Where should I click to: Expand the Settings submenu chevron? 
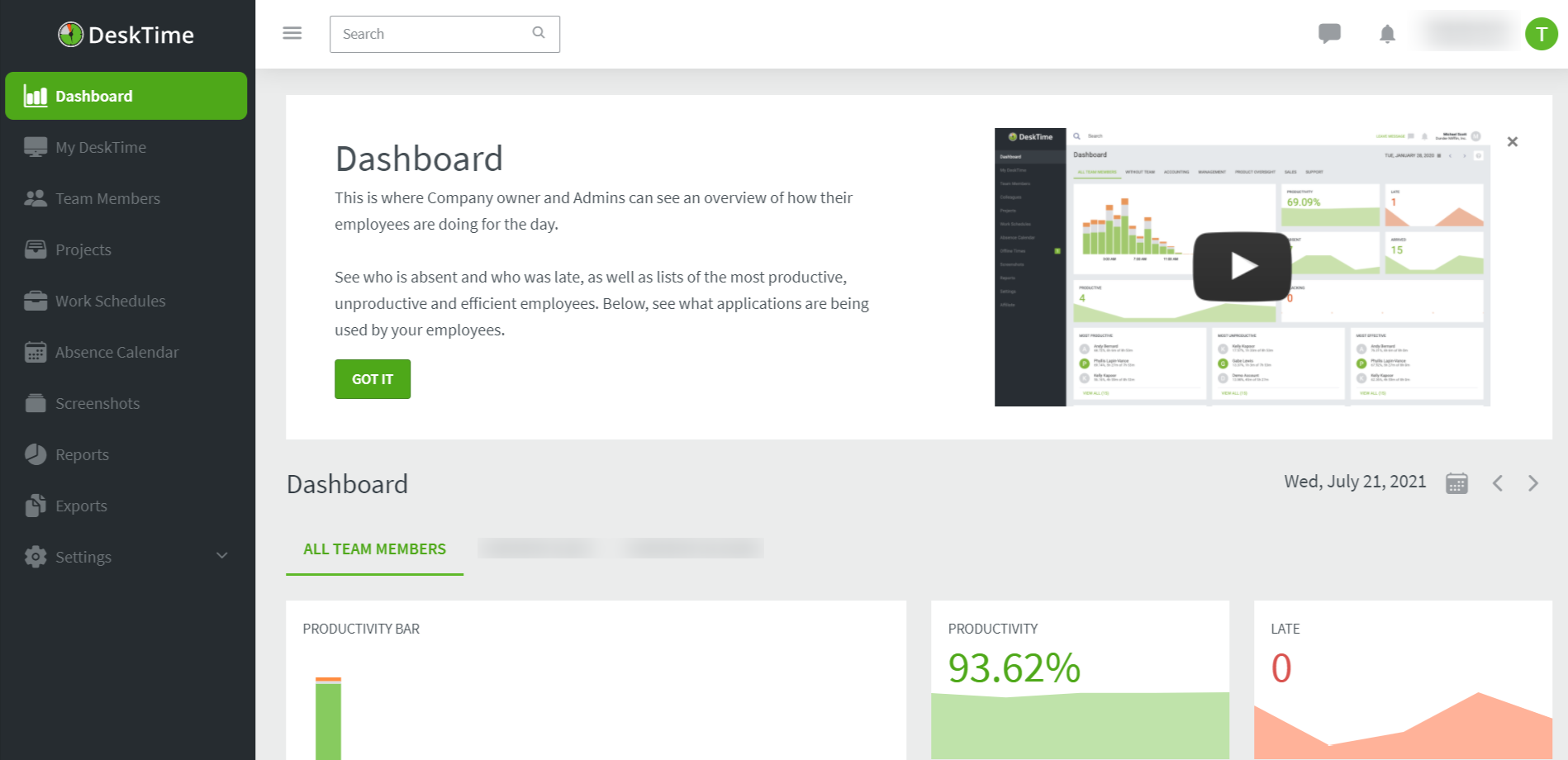(x=221, y=556)
